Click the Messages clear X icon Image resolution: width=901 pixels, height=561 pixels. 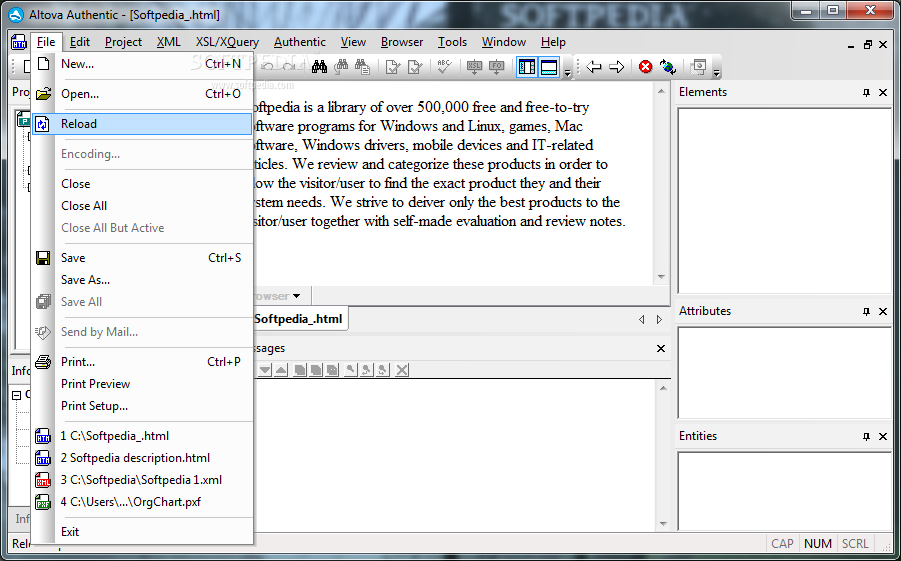(402, 370)
